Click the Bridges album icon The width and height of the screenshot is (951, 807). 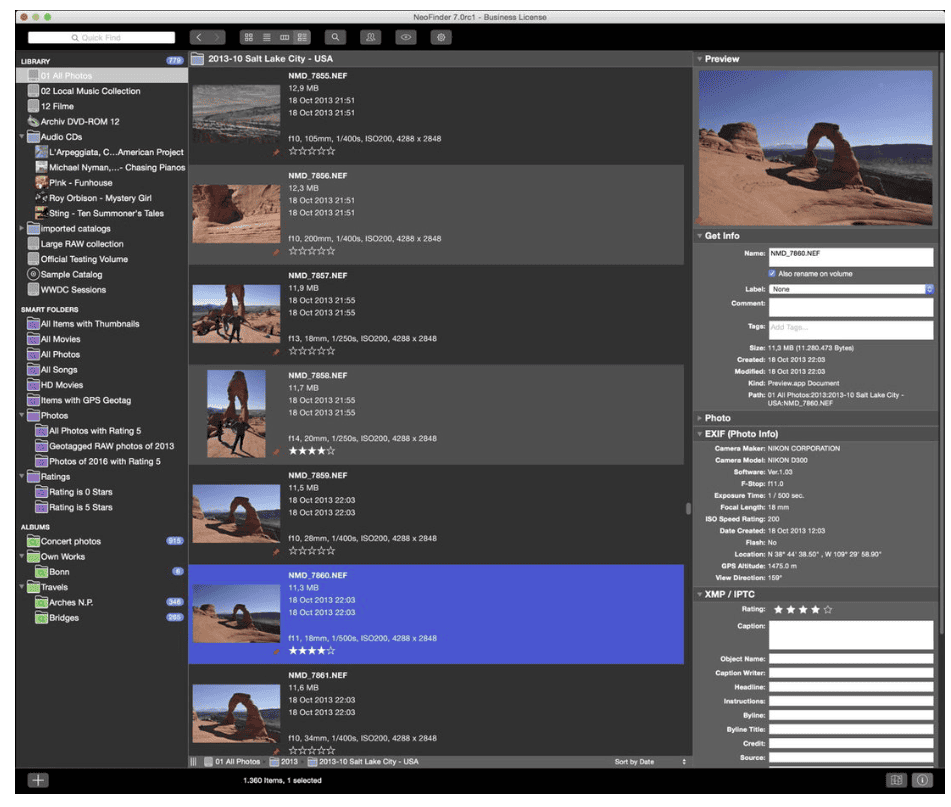41,618
